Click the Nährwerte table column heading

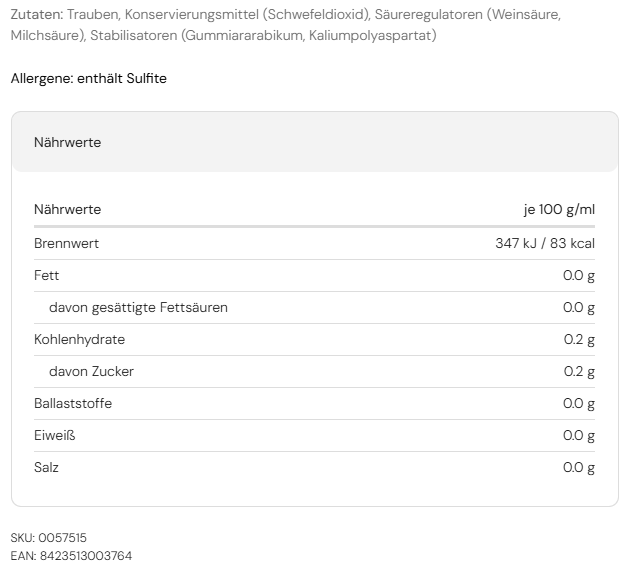pos(67,209)
